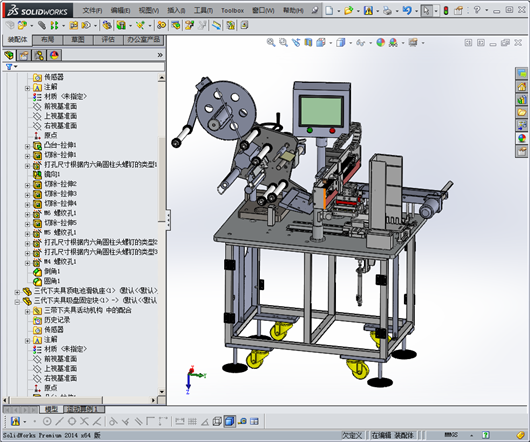Click the Design Library icon in task pane
Screen dimensions: 530x442
point(521,99)
